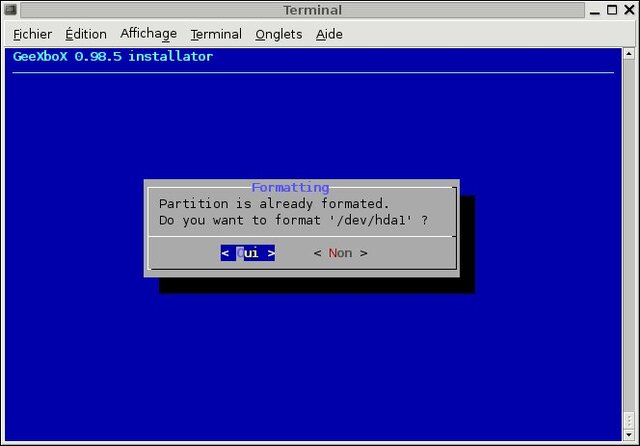Image resolution: width=640 pixels, height=446 pixels.
Task: Click the scrollbar down arrow
Action: (629, 435)
